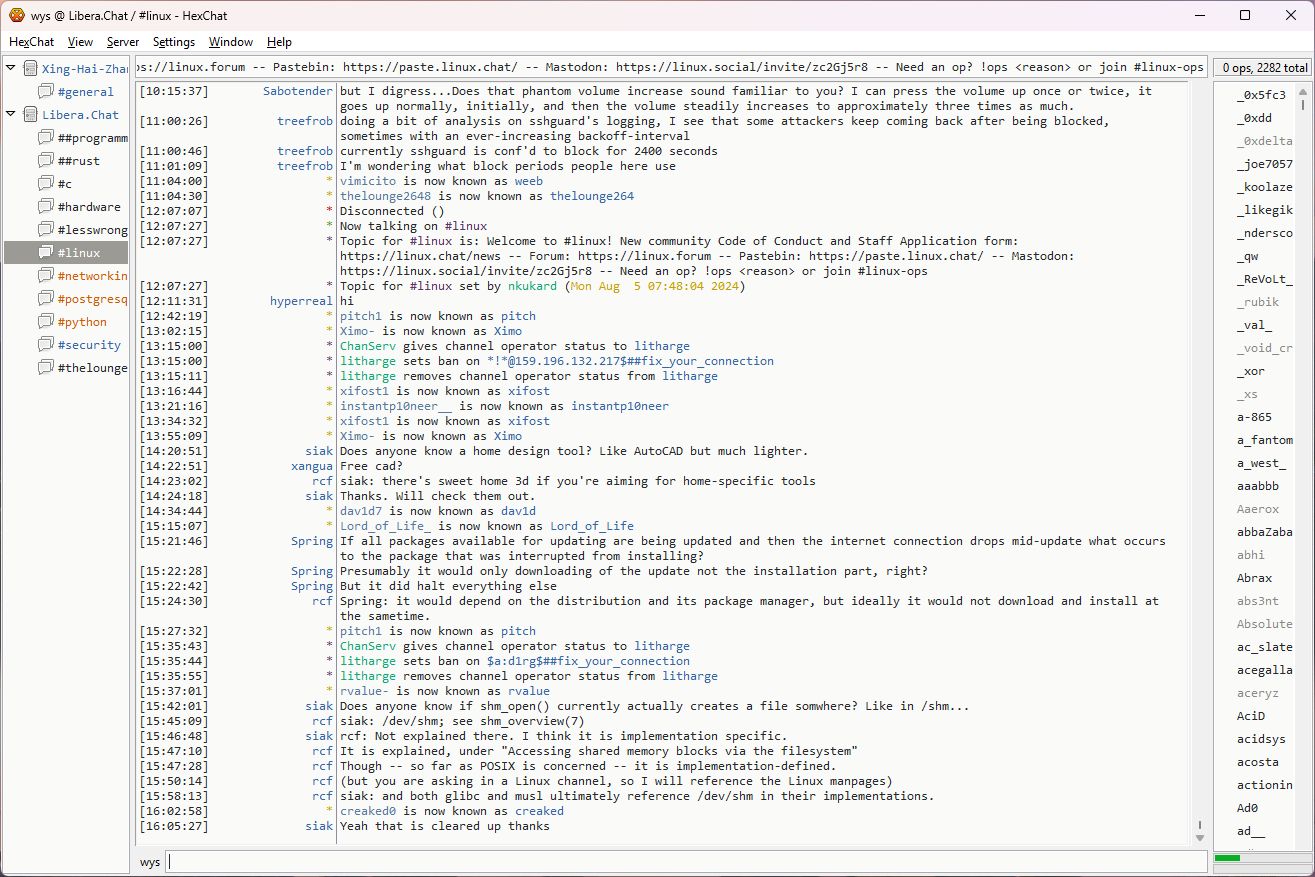
Task: Click the #security channel icon
Action: click(x=46, y=345)
